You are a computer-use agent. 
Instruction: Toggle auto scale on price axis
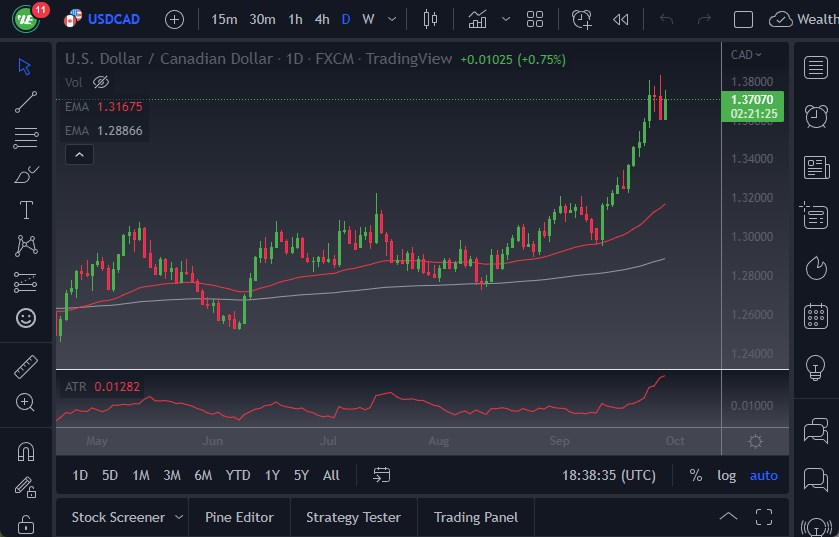[763, 475]
